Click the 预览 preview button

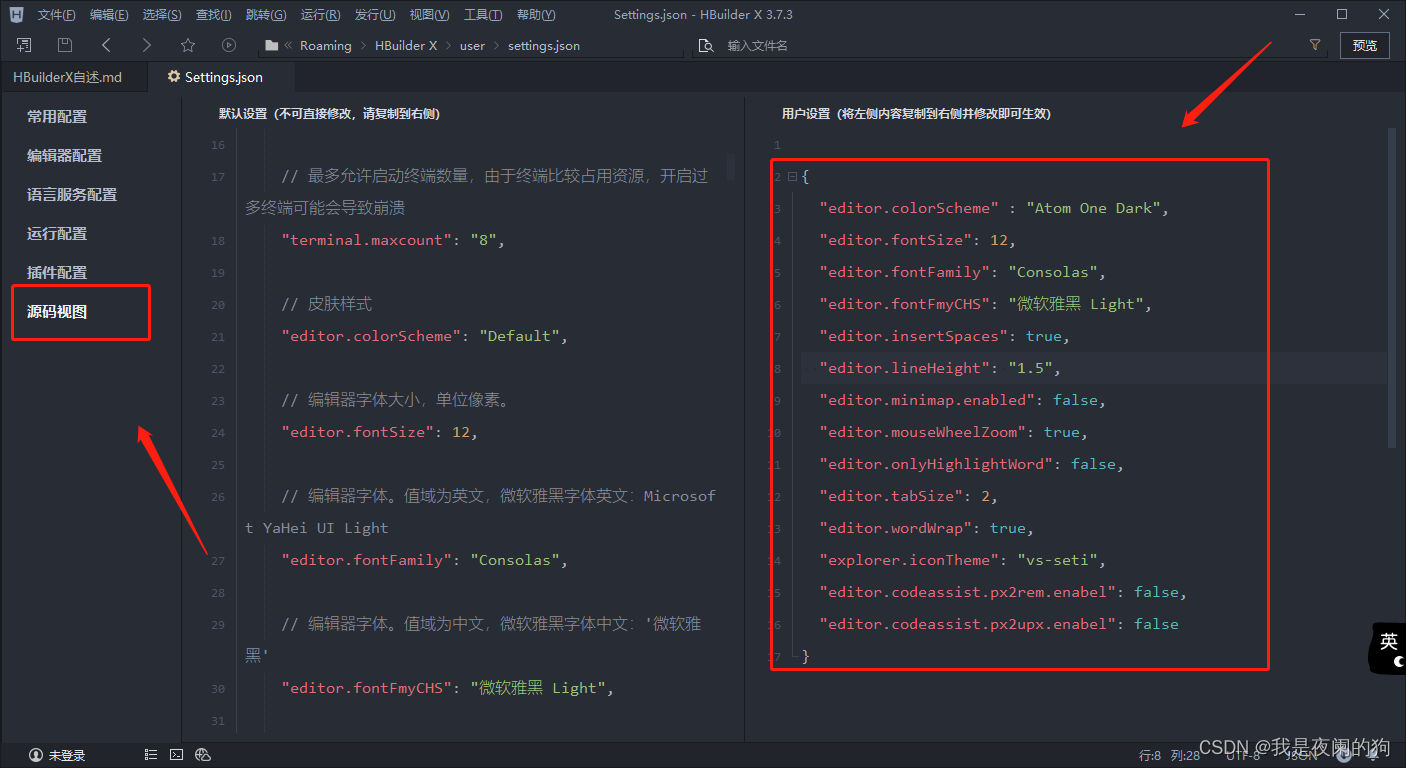(x=1365, y=45)
